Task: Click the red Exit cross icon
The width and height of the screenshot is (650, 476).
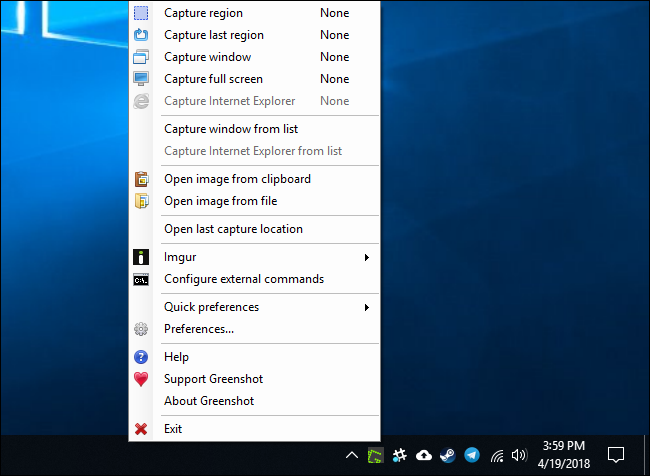Action: click(x=141, y=429)
